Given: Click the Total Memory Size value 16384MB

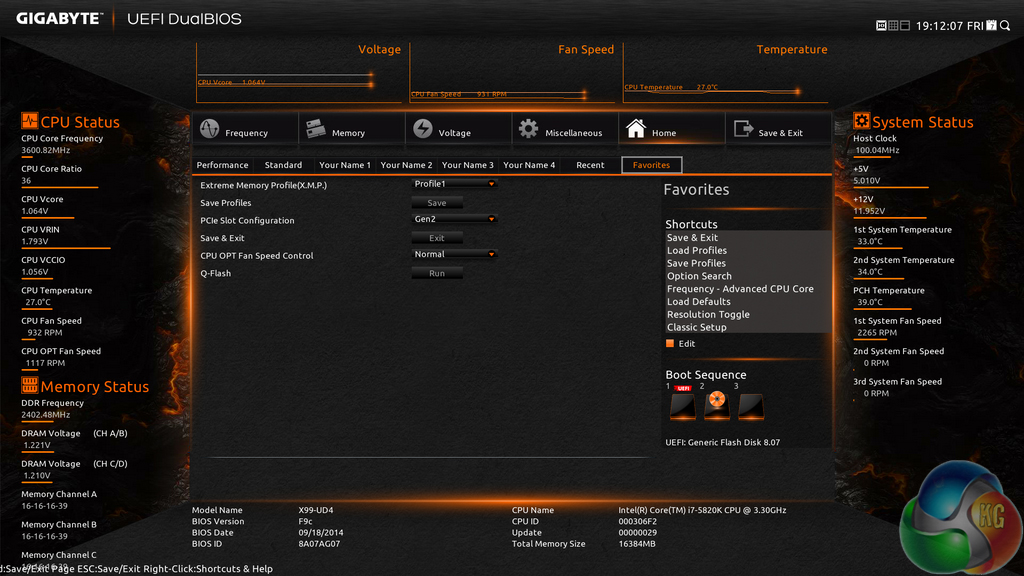Looking at the screenshot, I should (x=636, y=543).
